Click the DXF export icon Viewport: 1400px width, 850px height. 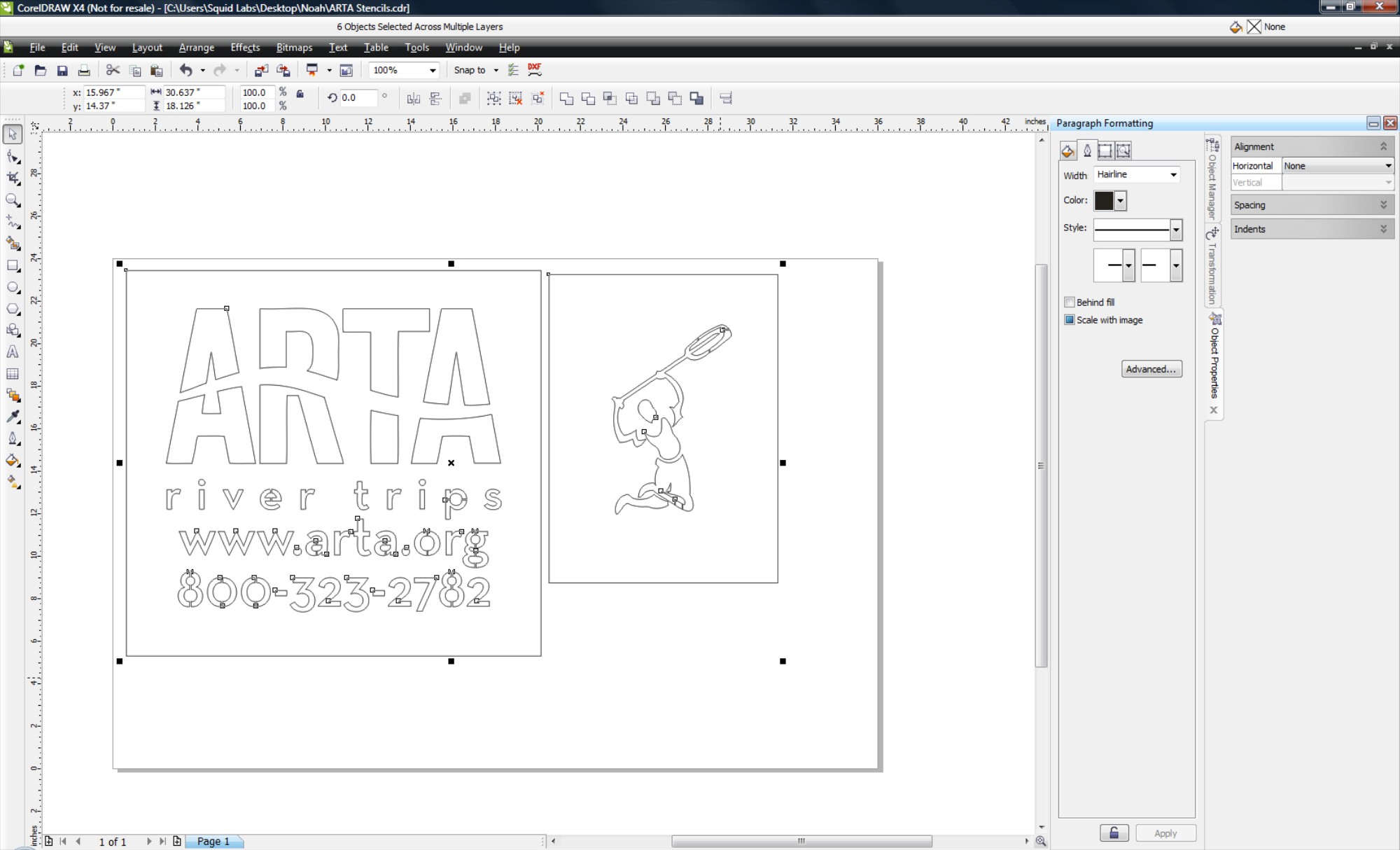535,69
